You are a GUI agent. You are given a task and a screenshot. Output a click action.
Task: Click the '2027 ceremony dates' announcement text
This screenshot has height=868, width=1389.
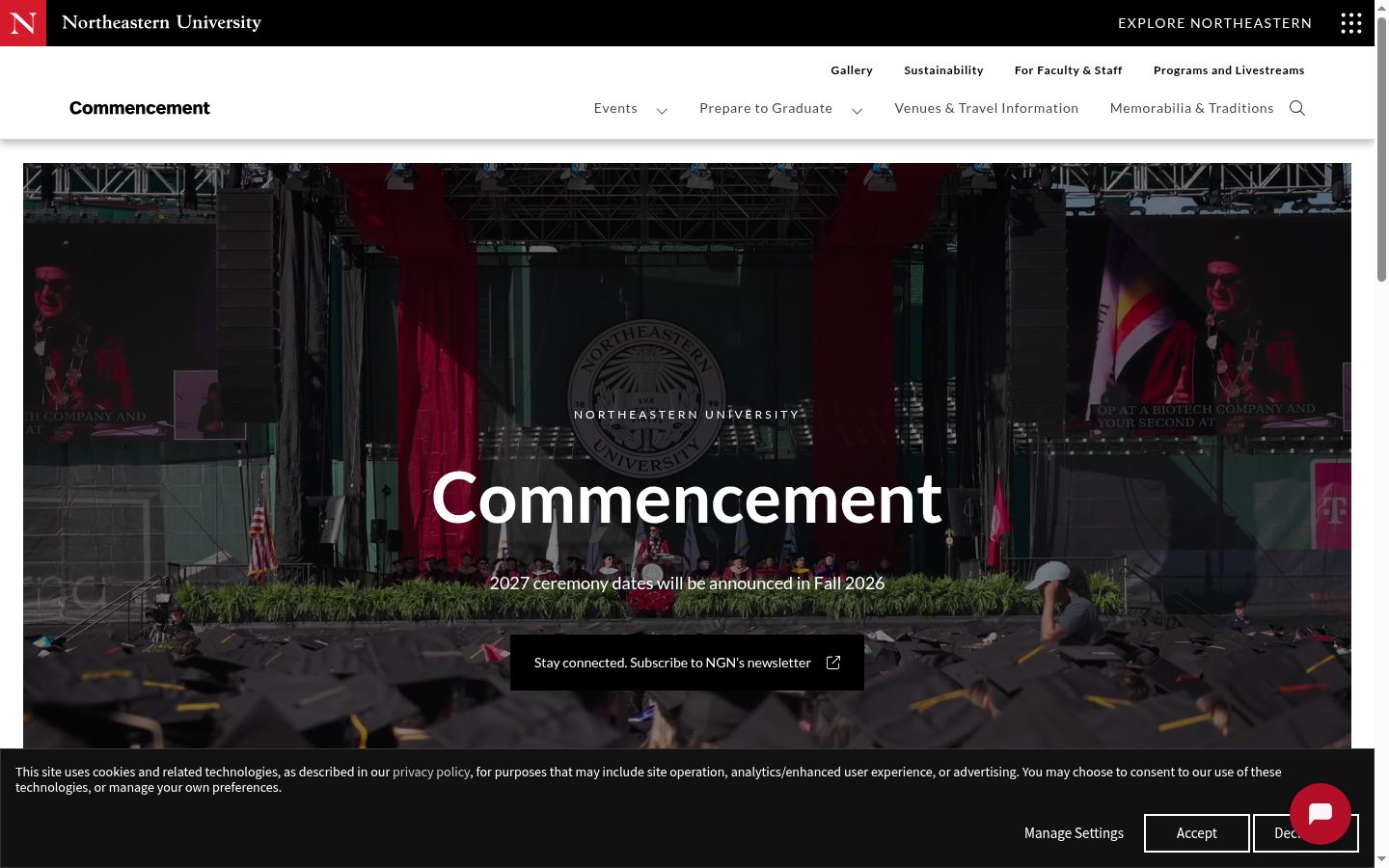coord(687,583)
